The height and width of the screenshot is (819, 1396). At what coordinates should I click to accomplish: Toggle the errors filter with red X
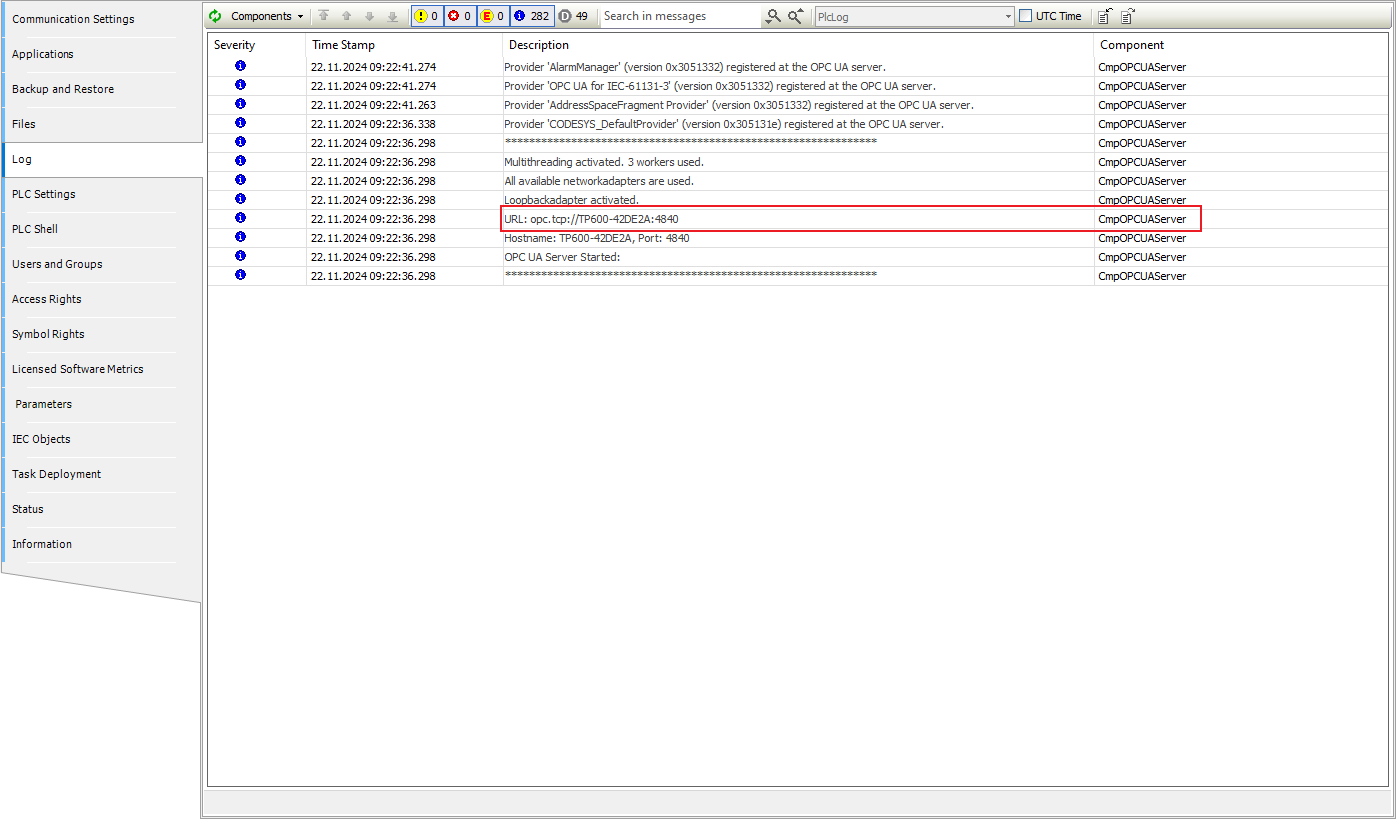(x=460, y=16)
